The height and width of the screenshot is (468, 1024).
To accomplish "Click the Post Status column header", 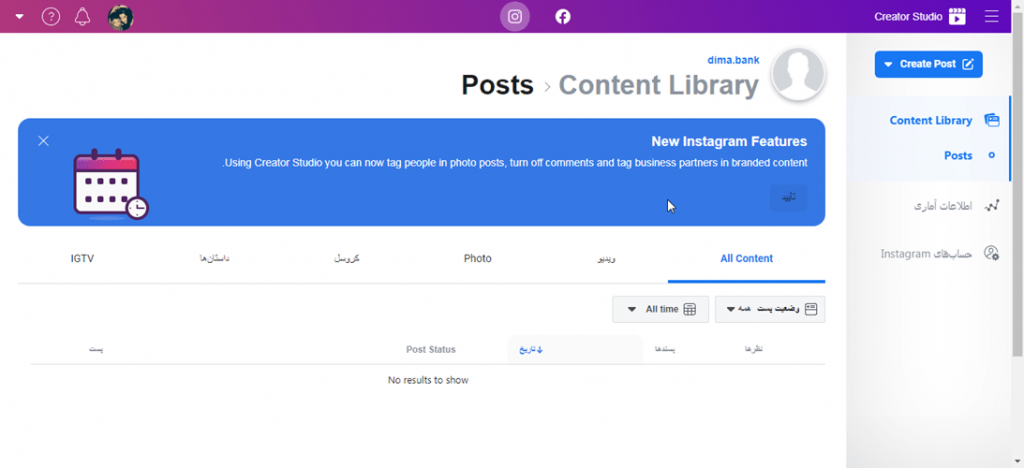I will [430, 350].
